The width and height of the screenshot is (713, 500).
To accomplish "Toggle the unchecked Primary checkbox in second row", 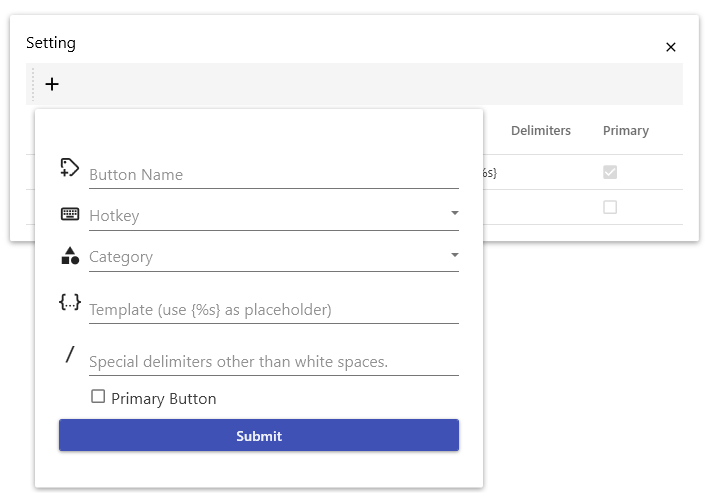I will pos(610,207).
